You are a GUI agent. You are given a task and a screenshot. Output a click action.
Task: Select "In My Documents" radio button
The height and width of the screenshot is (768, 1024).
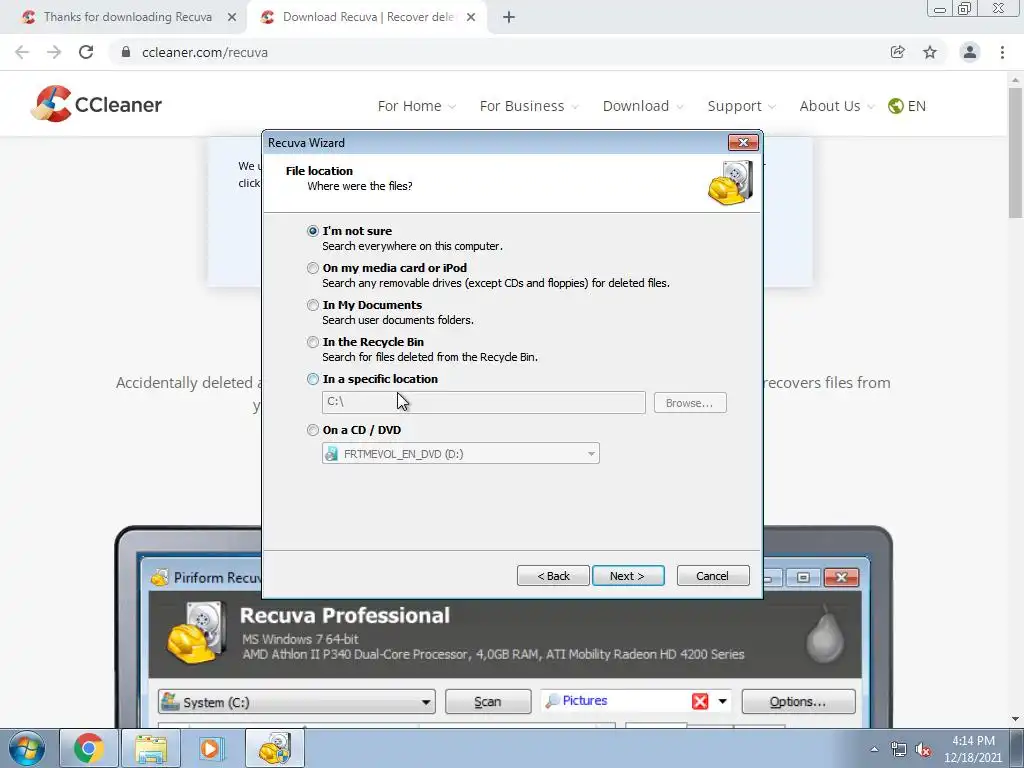pyautogui.click(x=313, y=305)
